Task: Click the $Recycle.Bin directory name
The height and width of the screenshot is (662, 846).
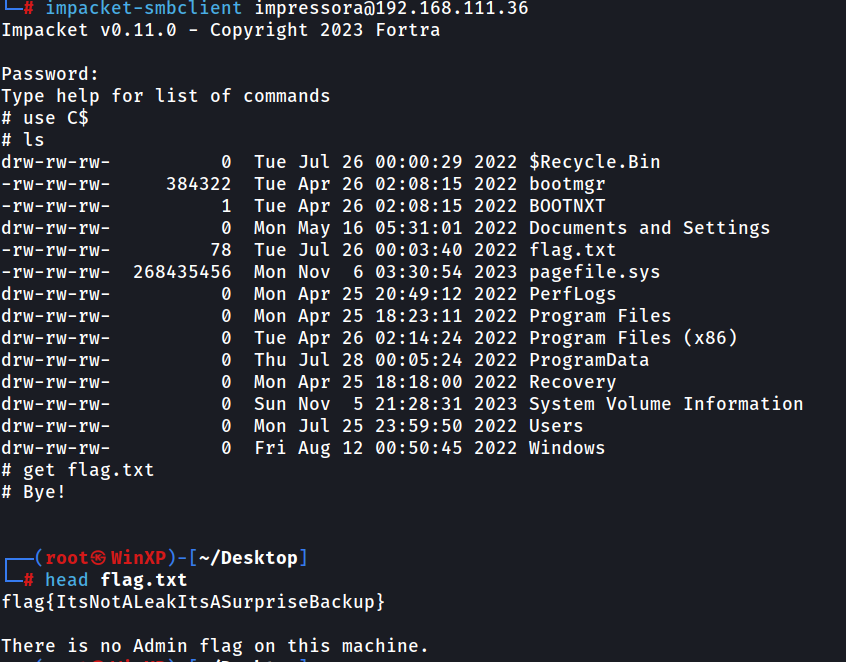Action: click(595, 162)
